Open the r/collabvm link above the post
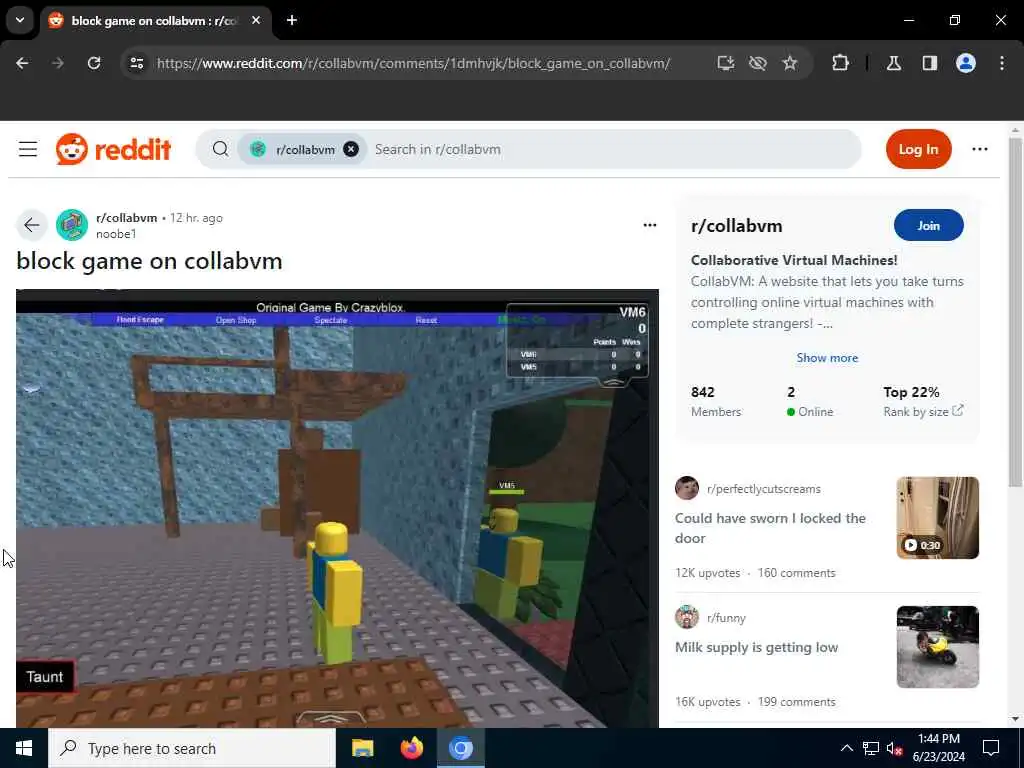The height and width of the screenshot is (768, 1024). [126, 217]
